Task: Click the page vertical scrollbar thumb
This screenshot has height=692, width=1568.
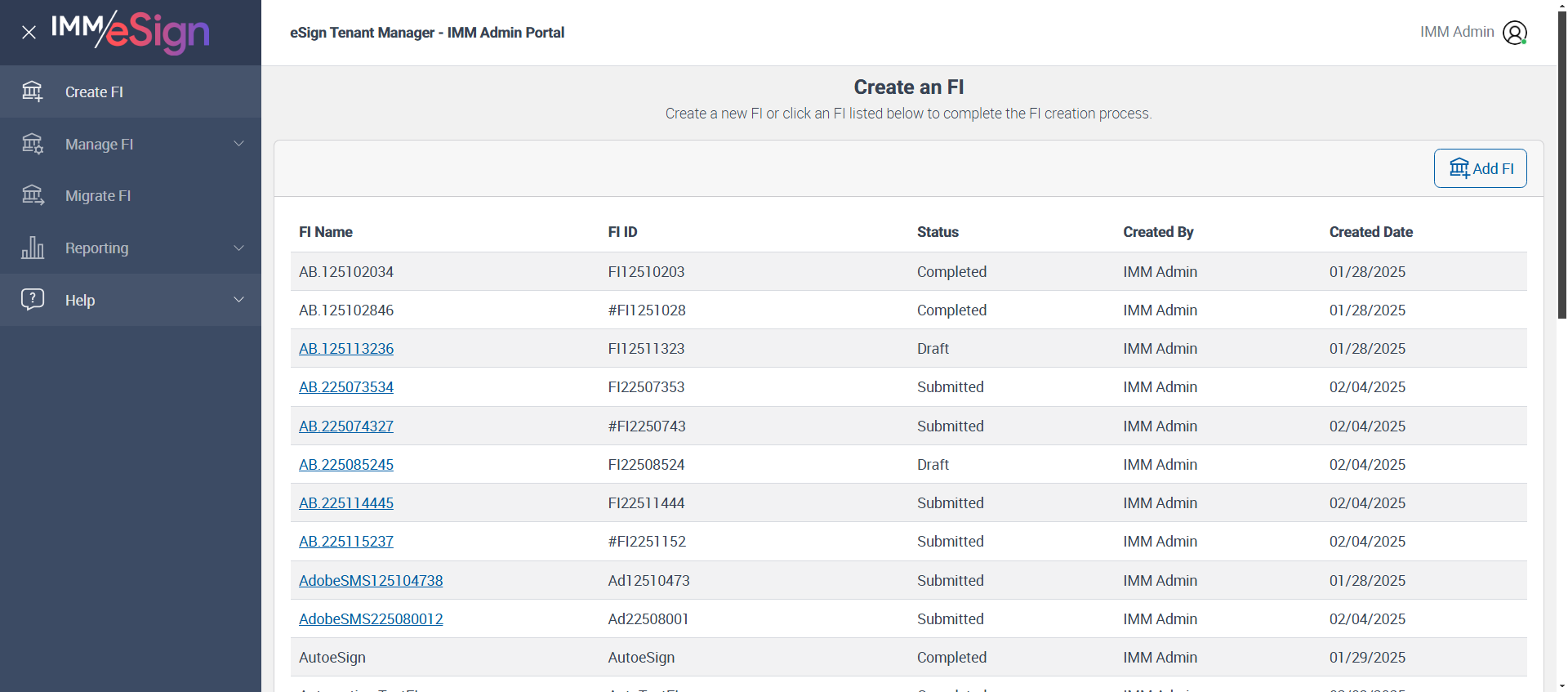Action: click(x=1562, y=163)
